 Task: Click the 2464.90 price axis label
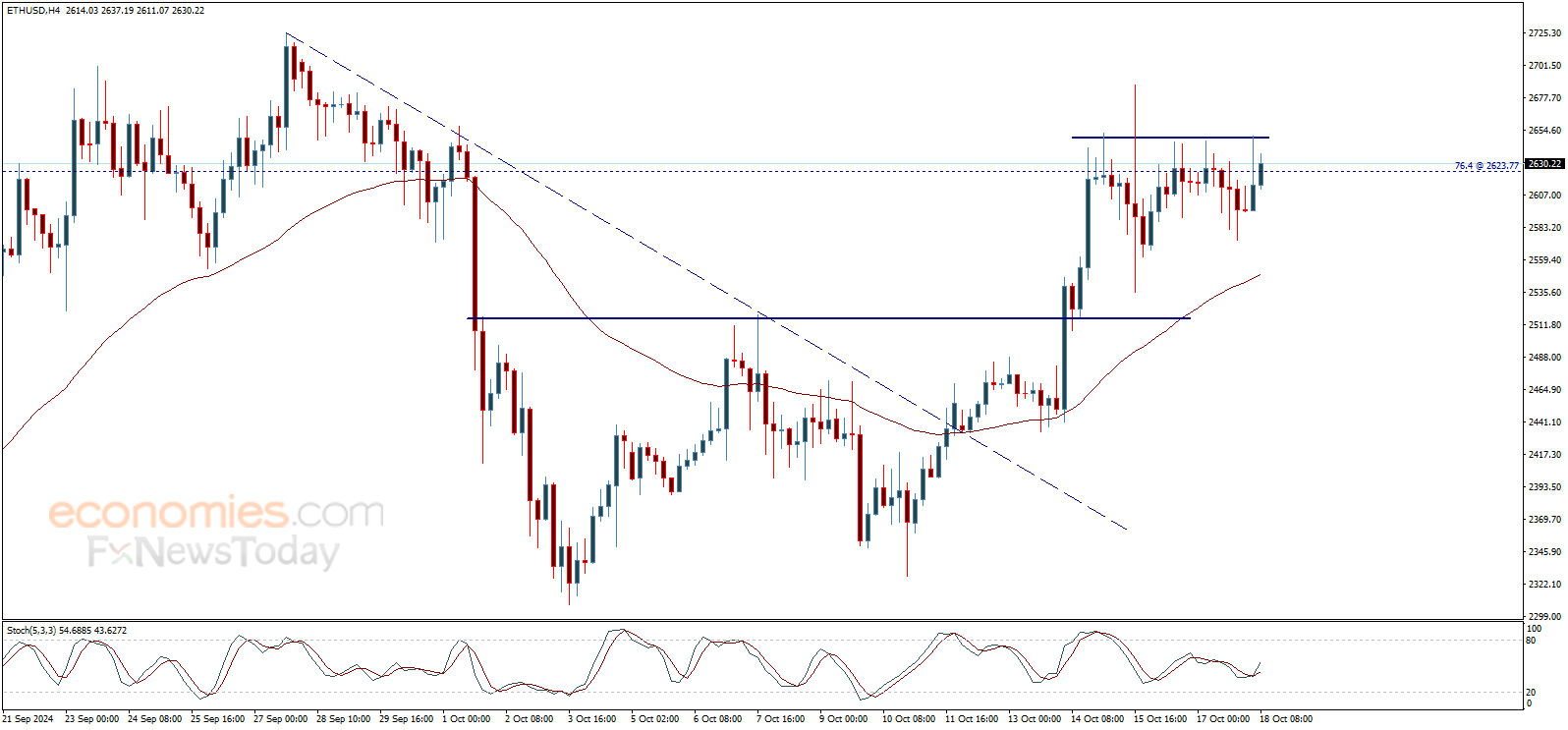[1544, 390]
